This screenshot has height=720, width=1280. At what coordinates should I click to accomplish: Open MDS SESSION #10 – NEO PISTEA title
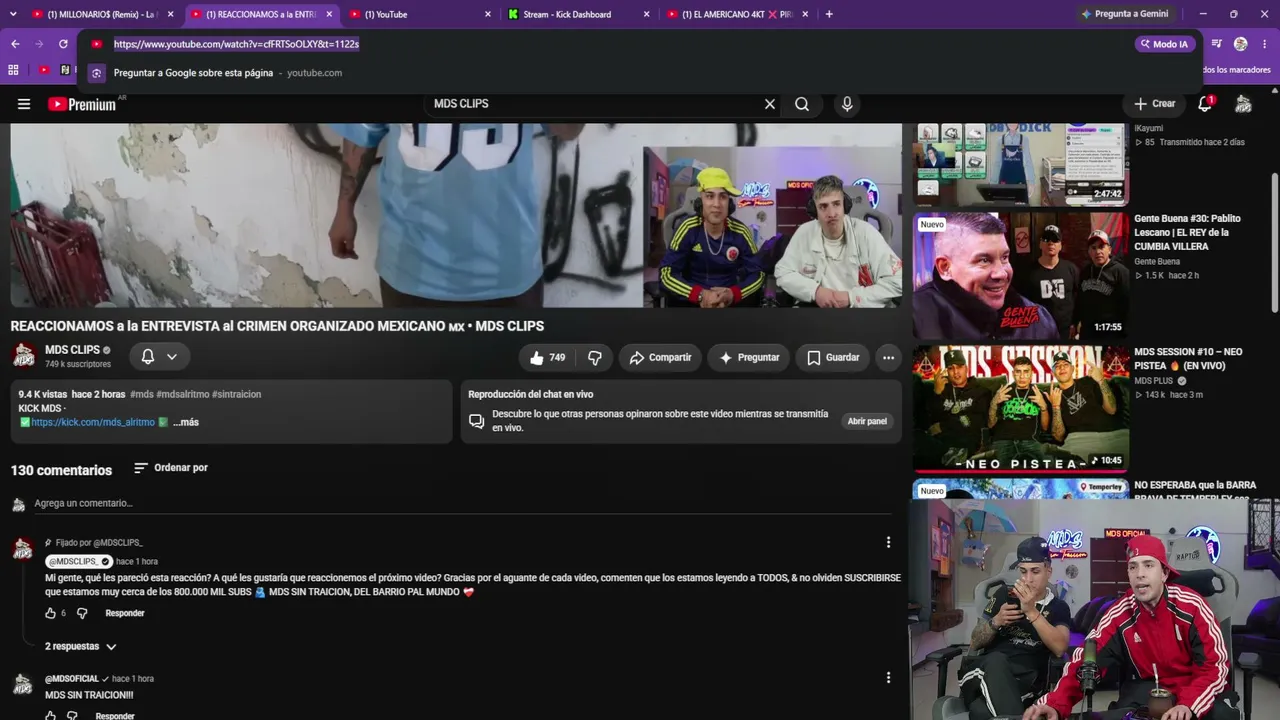point(1188,358)
